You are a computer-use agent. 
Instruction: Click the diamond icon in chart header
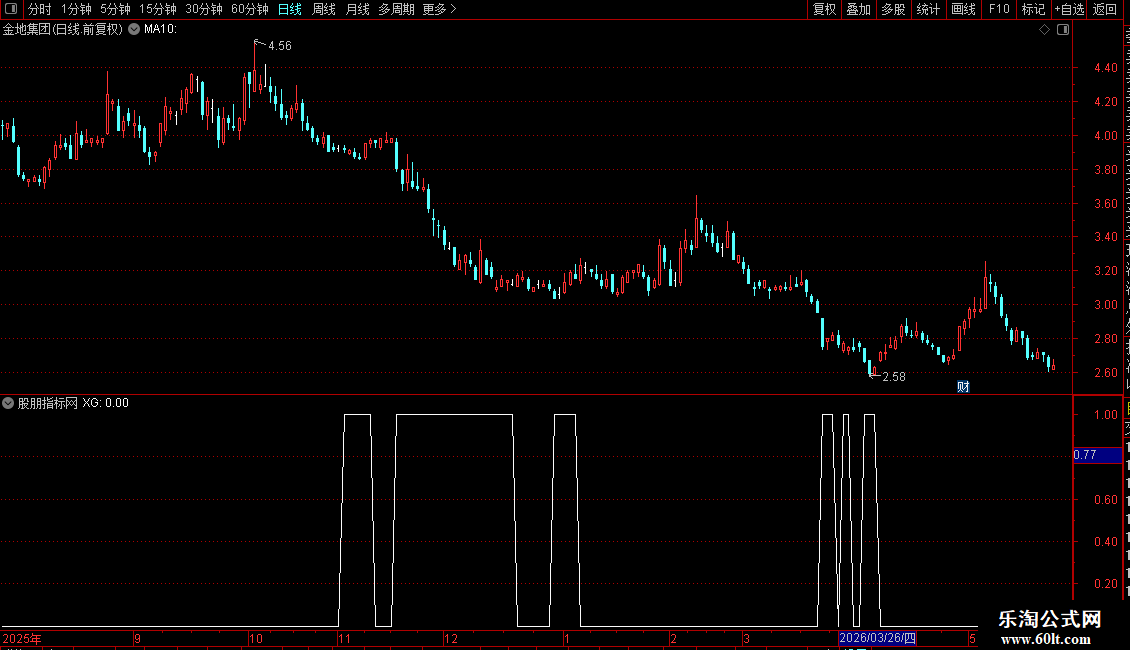(x=1044, y=30)
